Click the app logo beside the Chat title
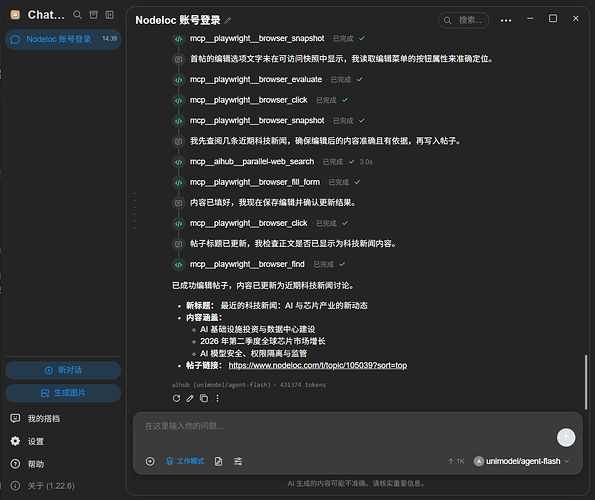 pos(15,15)
